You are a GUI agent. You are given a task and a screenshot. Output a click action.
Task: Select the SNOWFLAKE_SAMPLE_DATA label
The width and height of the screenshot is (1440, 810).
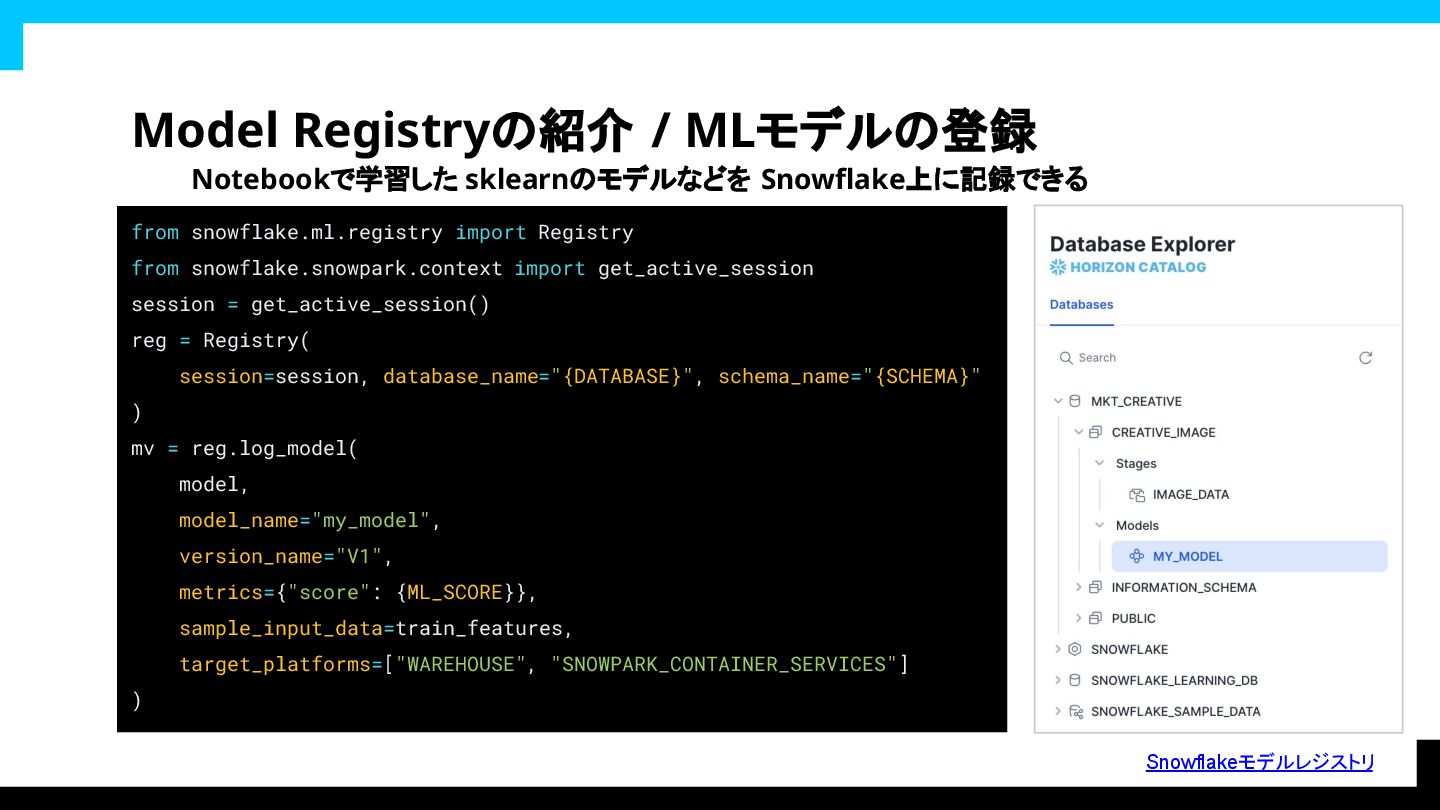pyautogui.click(x=1176, y=711)
